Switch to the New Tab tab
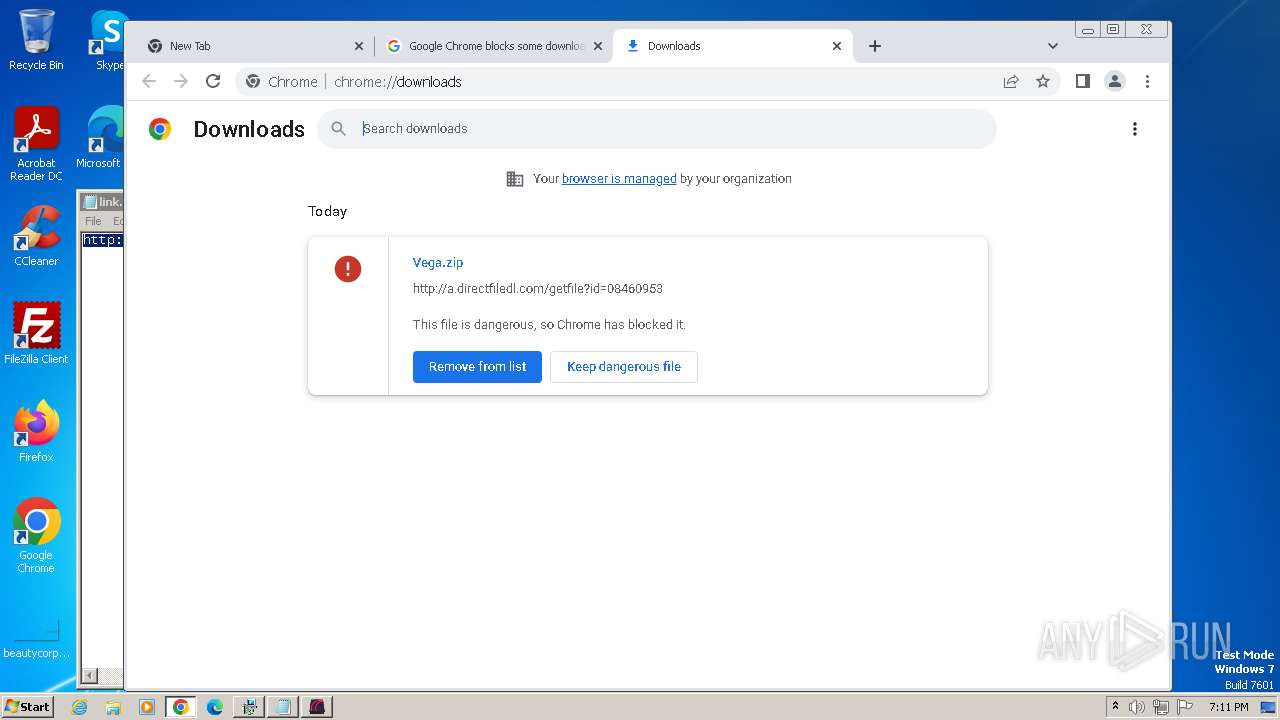The image size is (1280, 720). 254,46
